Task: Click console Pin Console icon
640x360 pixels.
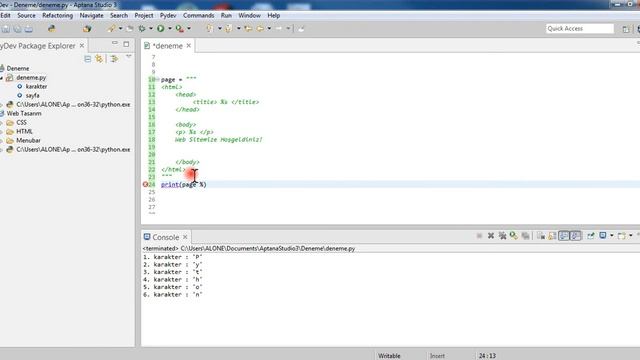Action: coord(591,236)
